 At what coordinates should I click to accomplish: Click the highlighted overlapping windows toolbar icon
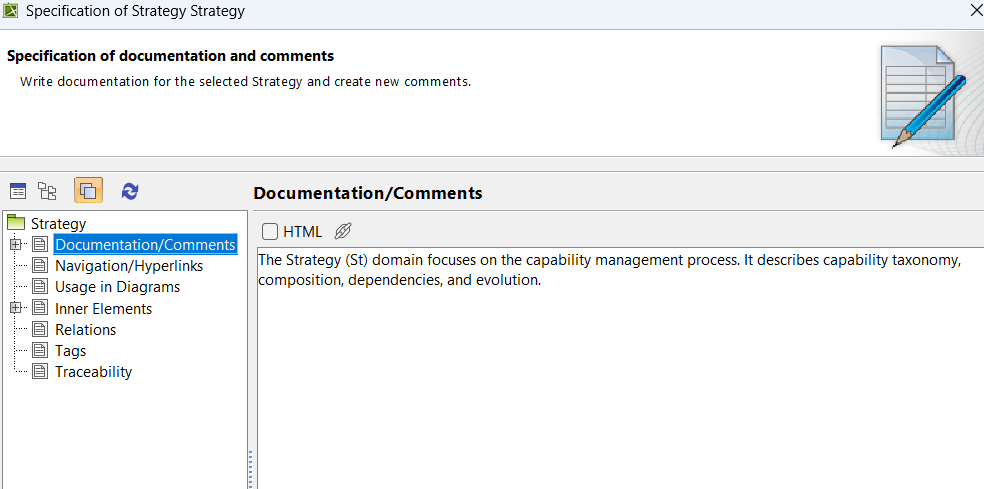point(88,190)
